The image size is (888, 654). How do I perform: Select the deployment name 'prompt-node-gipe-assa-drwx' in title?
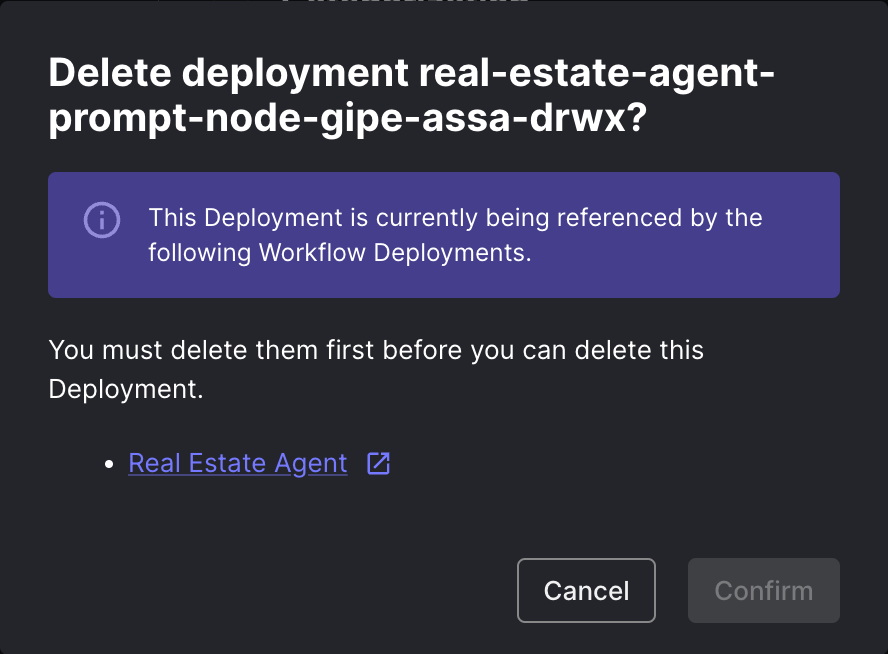click(348, 119)
